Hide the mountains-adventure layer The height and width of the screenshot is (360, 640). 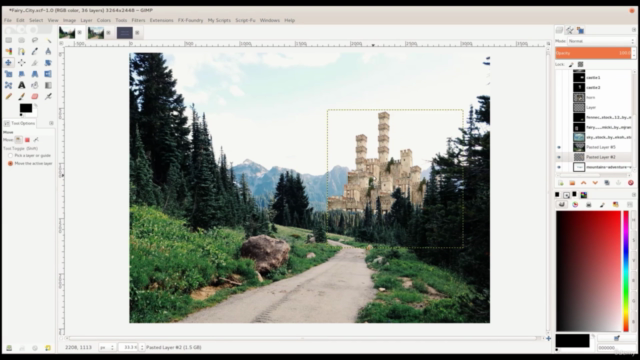[x=559, y=167]
